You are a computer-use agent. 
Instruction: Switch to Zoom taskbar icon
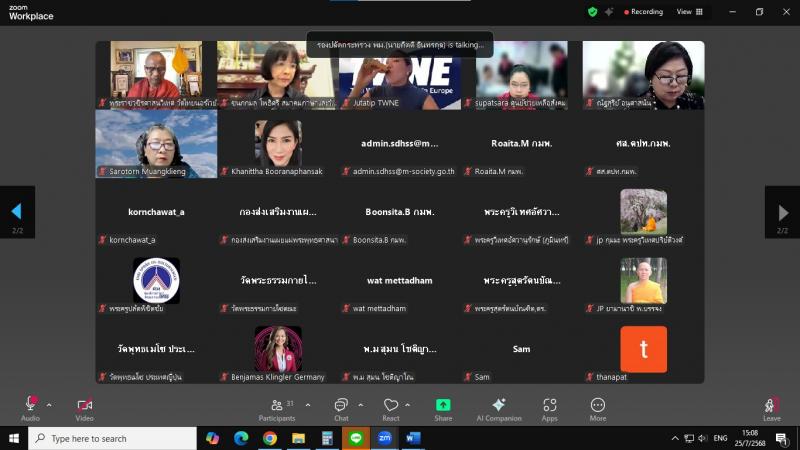pos(384,438)
